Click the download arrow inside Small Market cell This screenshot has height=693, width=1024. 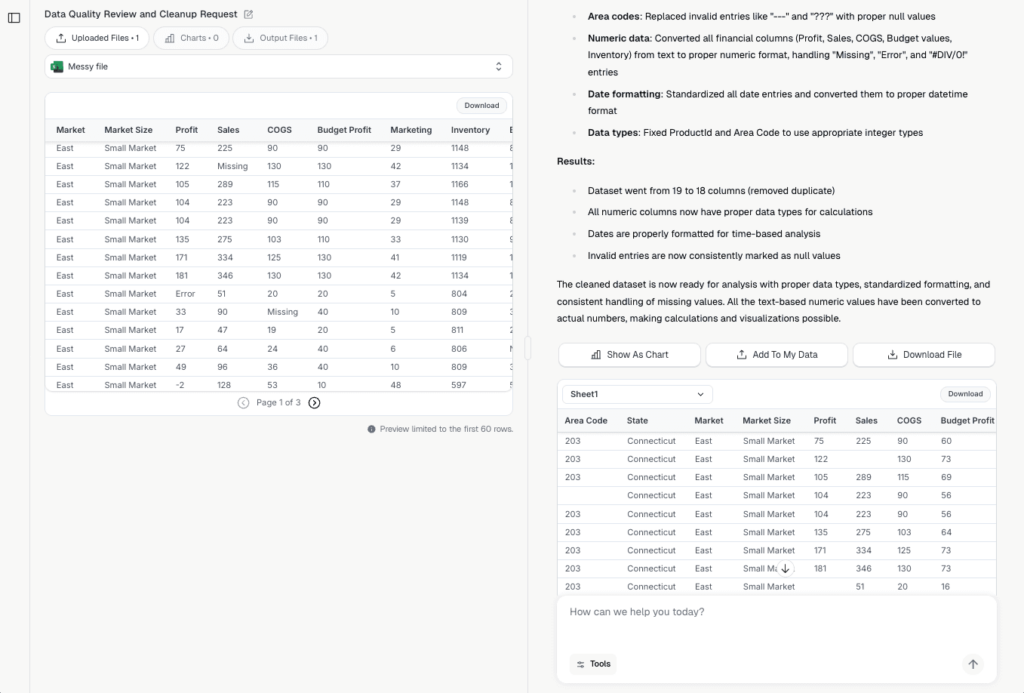[x=785, y=567]
